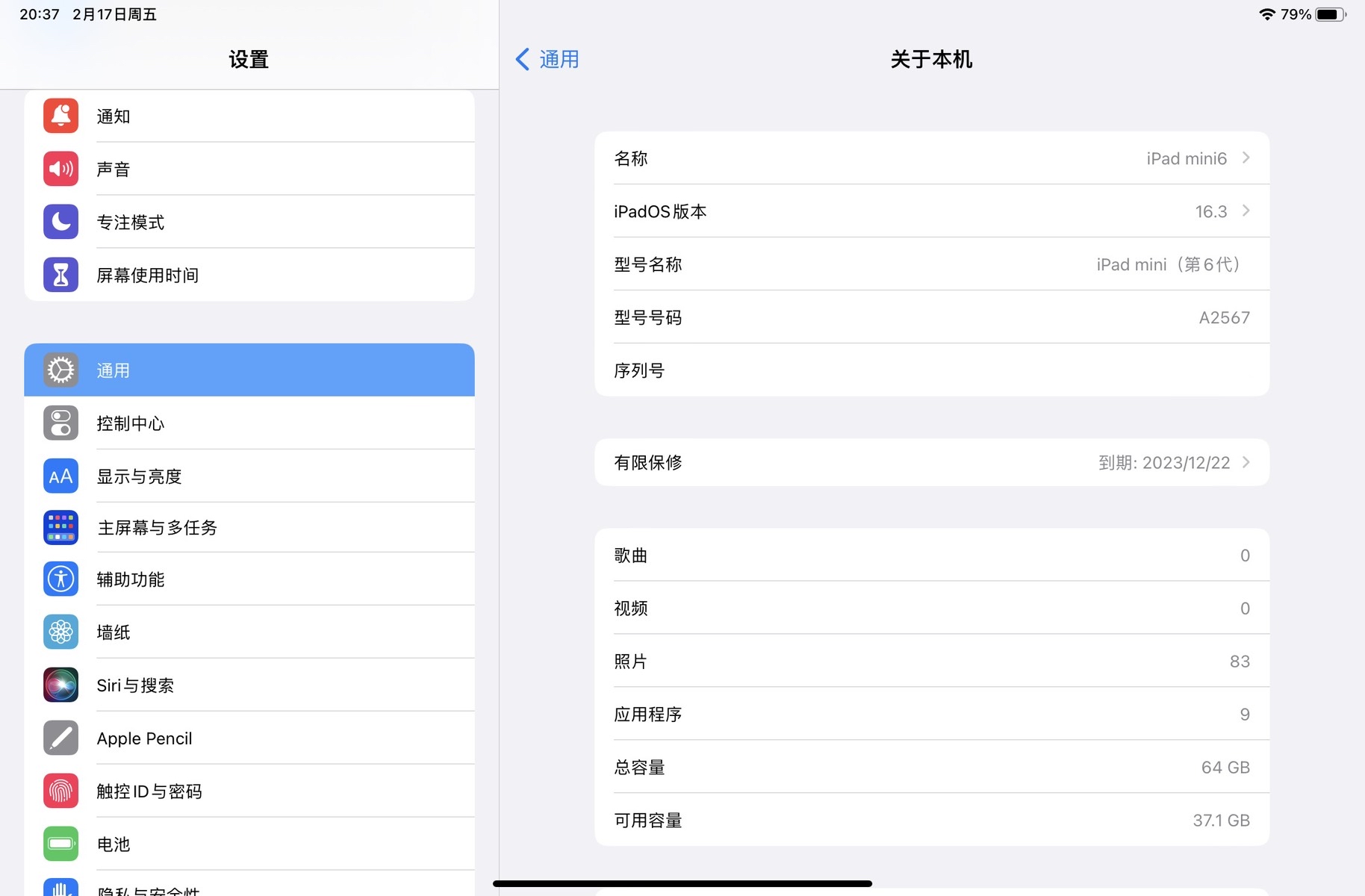Tap the Notifications bell icon
Viewport: 1365px width, 896px height.
pos(60,116)
